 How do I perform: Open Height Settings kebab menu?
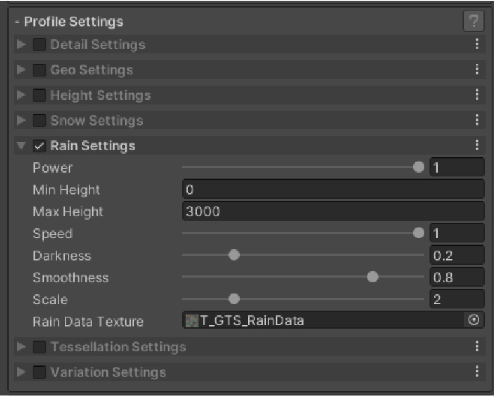click(477, 95)
